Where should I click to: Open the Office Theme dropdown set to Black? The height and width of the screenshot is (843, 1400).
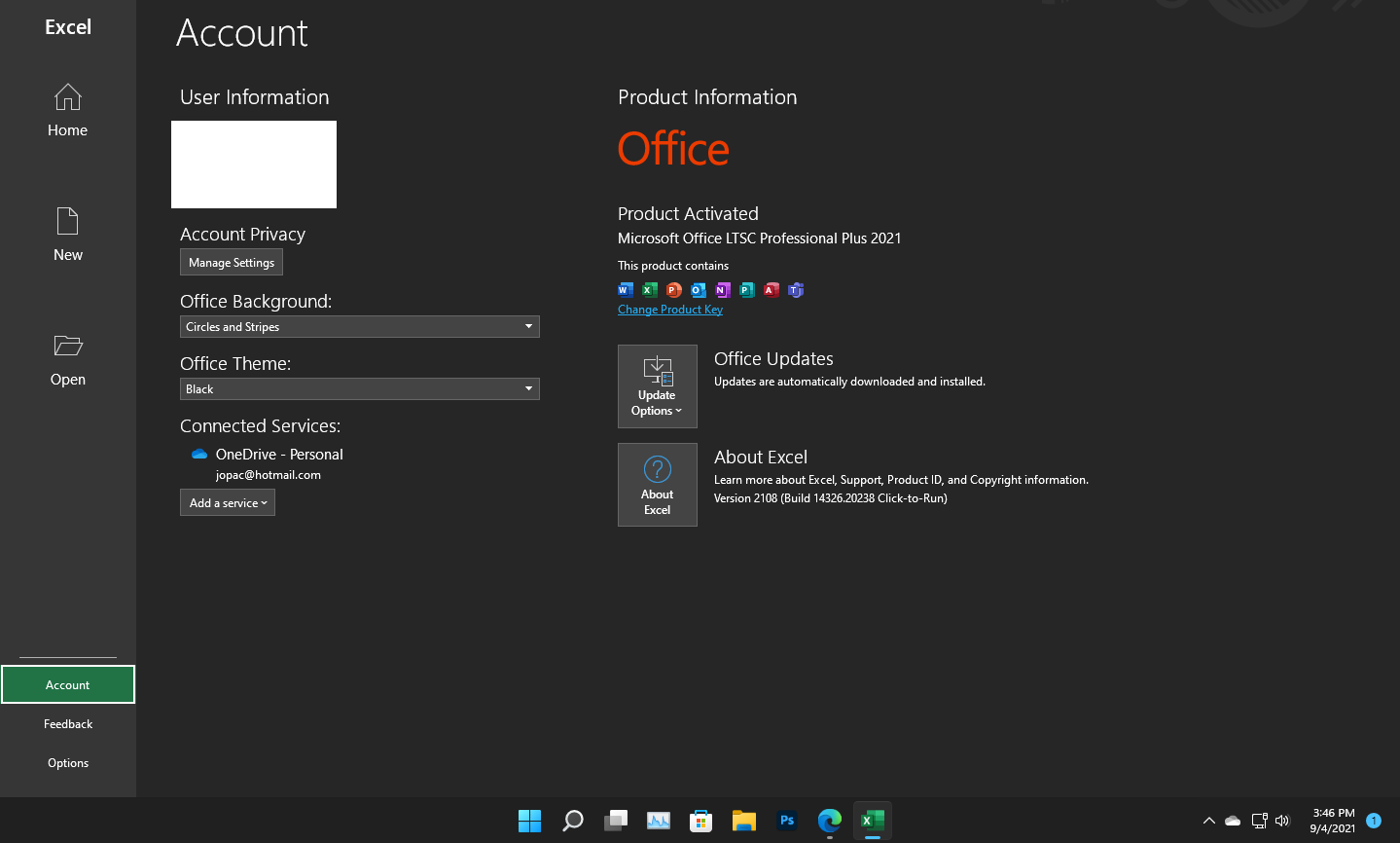click(360, 388)
